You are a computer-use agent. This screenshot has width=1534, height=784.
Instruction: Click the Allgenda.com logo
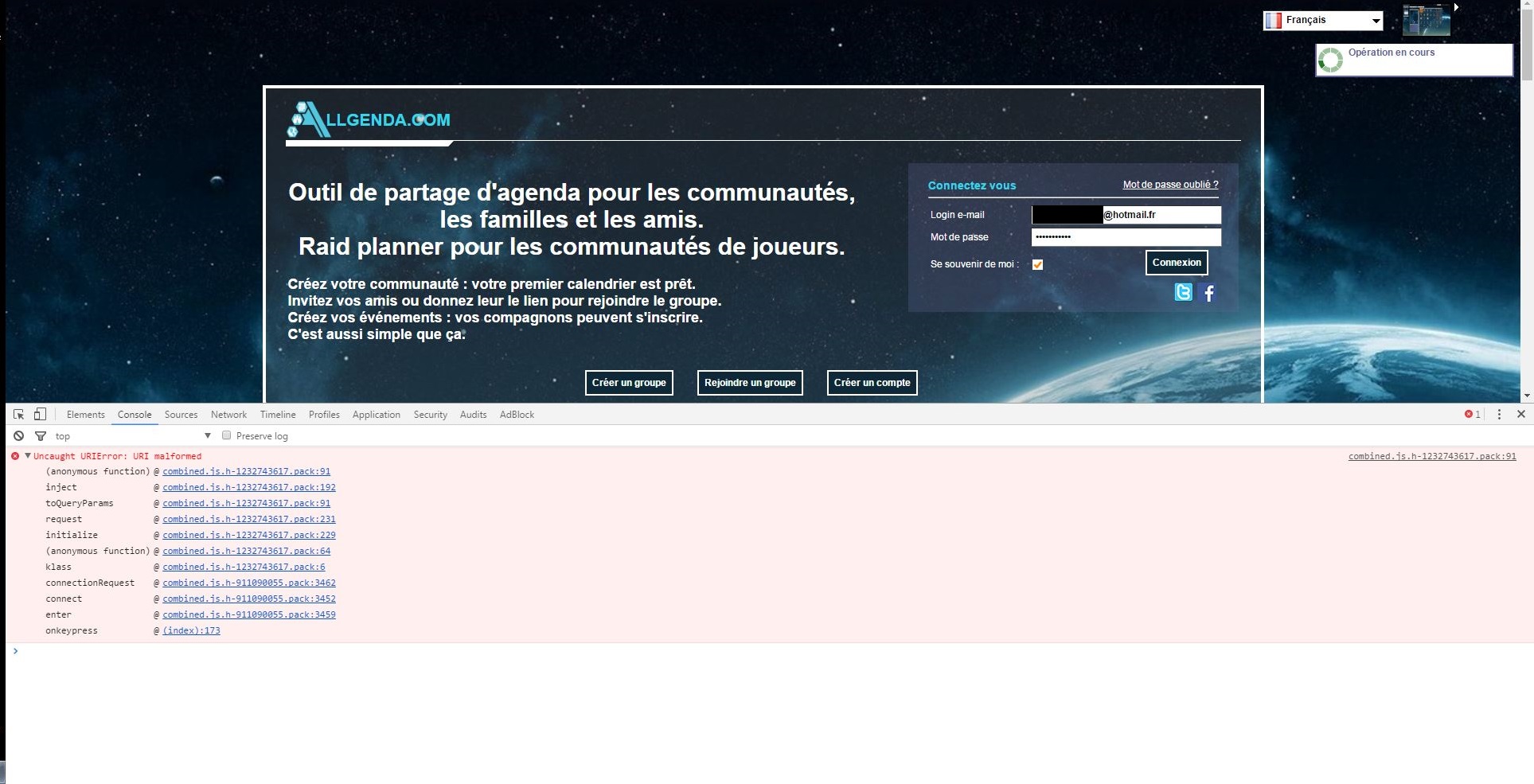369,120
